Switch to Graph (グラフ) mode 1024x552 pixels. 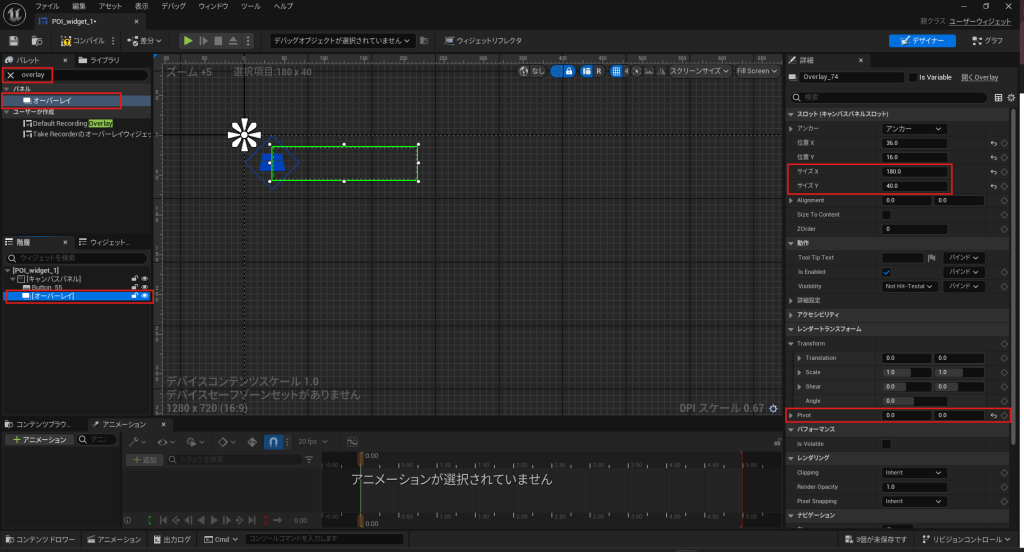click(986, 41)
